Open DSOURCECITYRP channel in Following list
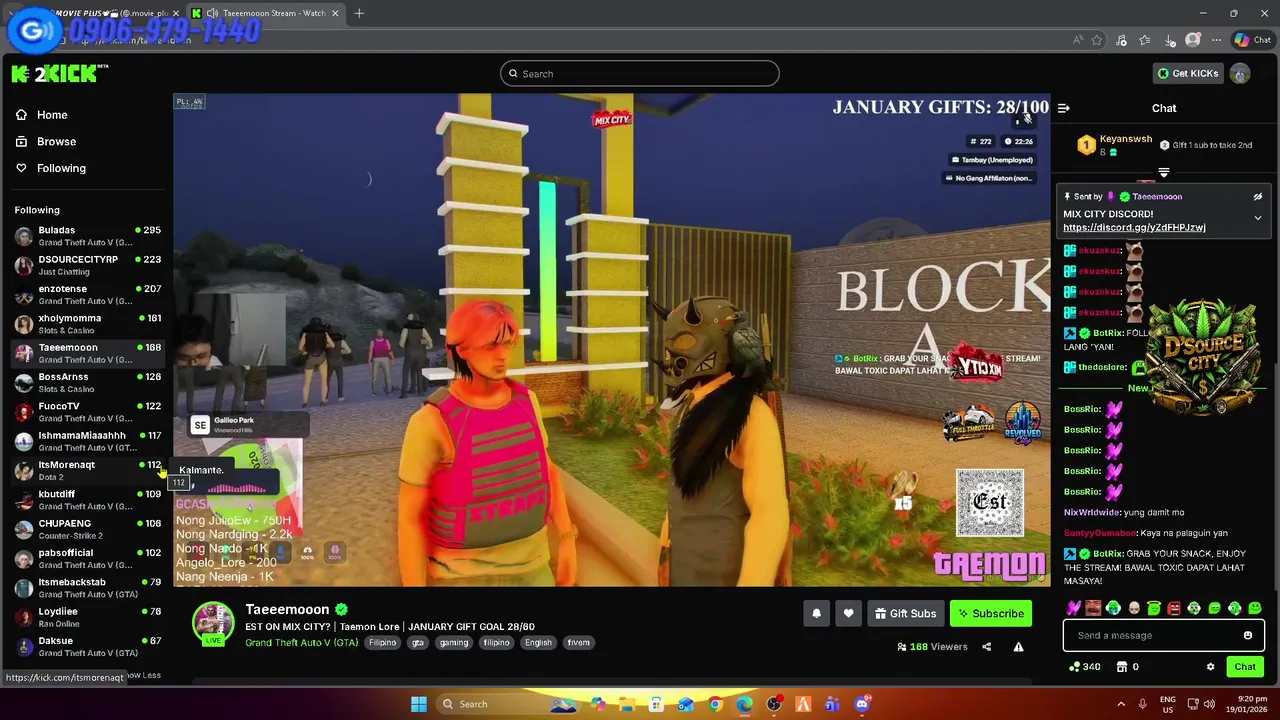The height and width of the screenshot is (720, 1280). (87, 265)
